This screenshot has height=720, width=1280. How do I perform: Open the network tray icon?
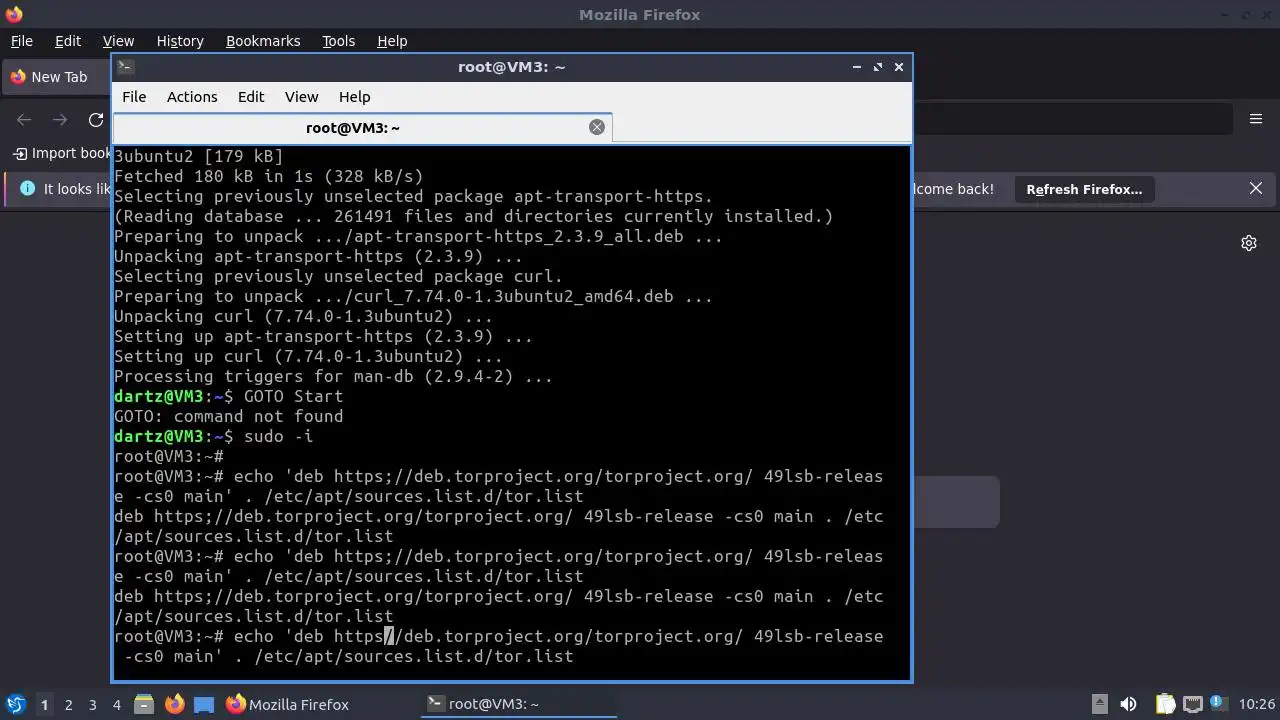tap(1192, 704)
